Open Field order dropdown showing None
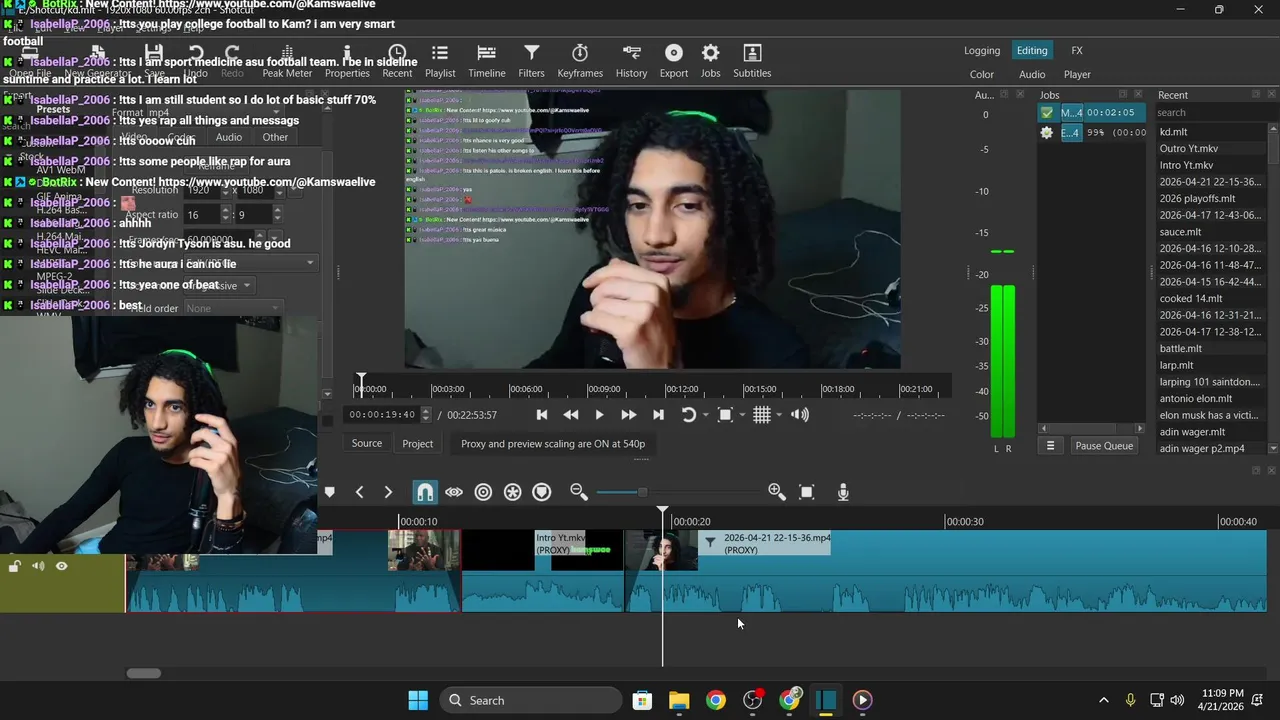Viewport: 1280px width, 720px height. click(x=235, y=308)
